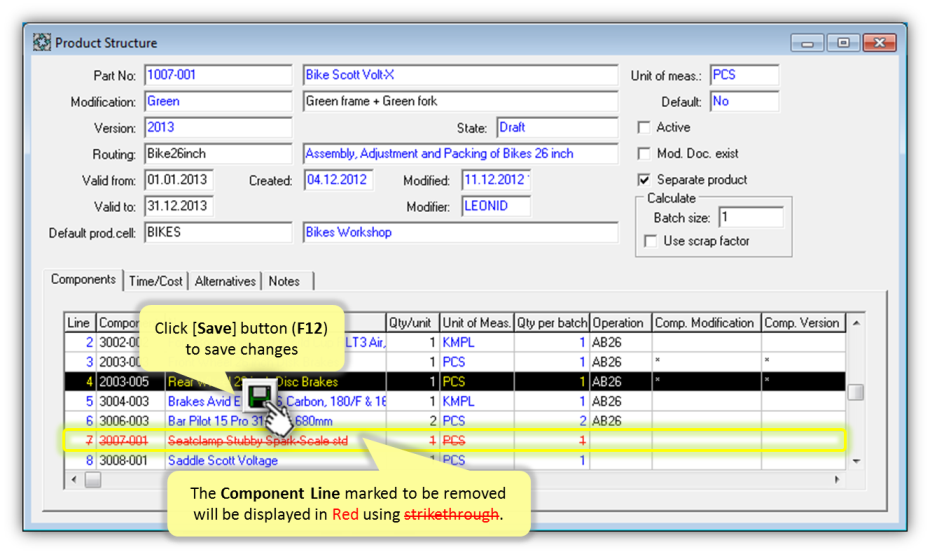Click the Comp. Version column header
This screenshot has height=554, width=930.
point(804,323)
